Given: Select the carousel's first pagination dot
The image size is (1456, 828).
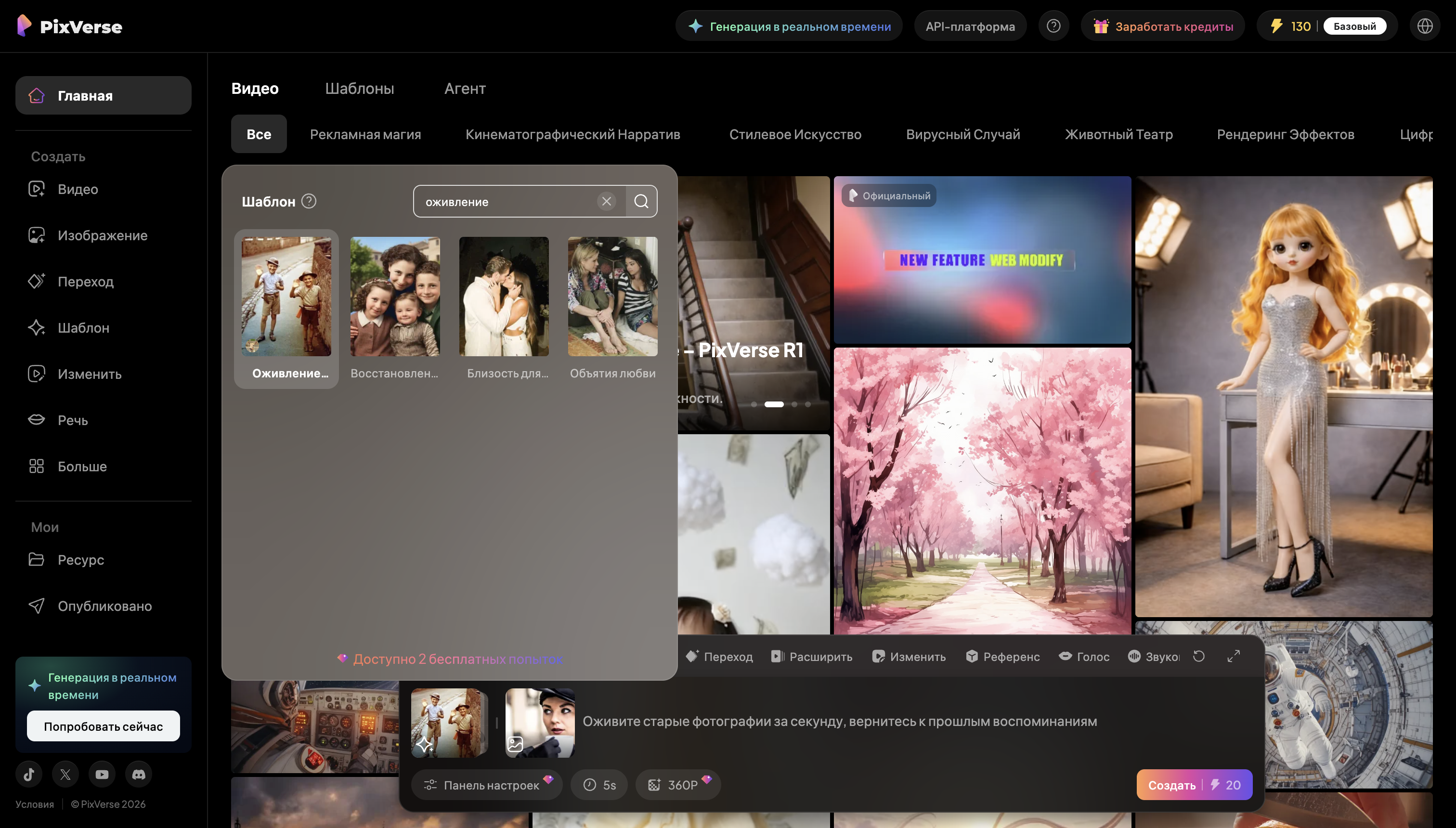Looking at the screenshot, I should tap(754, 404).
